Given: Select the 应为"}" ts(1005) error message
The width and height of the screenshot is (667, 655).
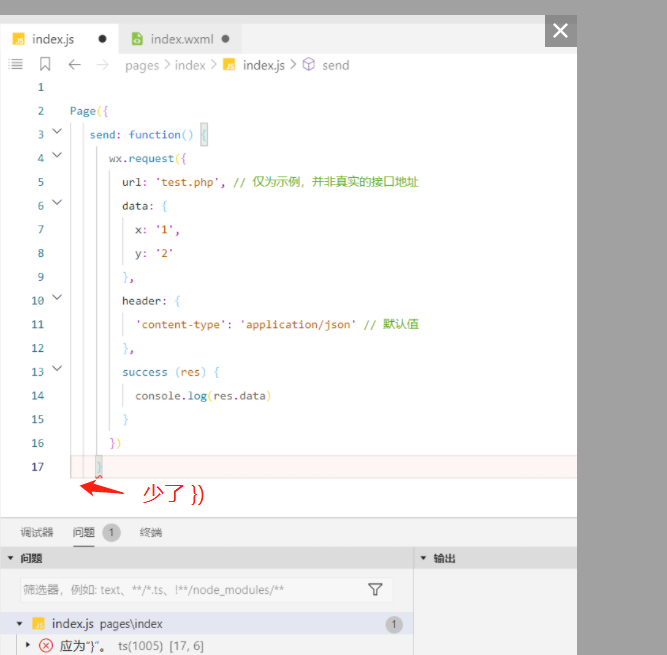Looking at the screenshot, I should pos(131,646).
